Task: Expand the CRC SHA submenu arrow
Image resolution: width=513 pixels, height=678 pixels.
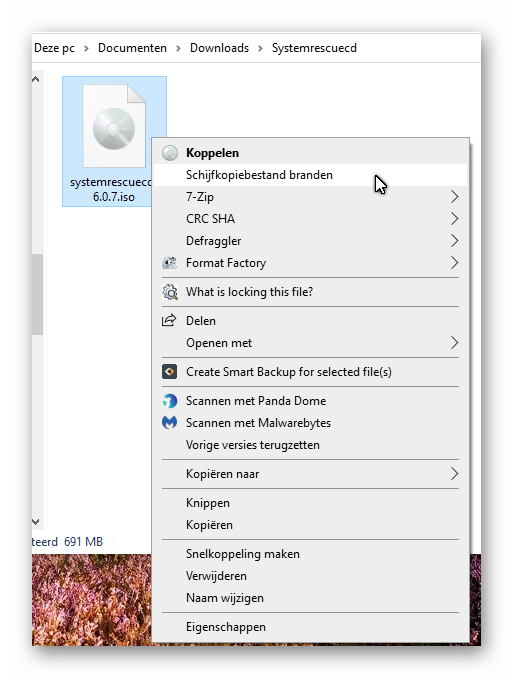Action: (454, 219)
